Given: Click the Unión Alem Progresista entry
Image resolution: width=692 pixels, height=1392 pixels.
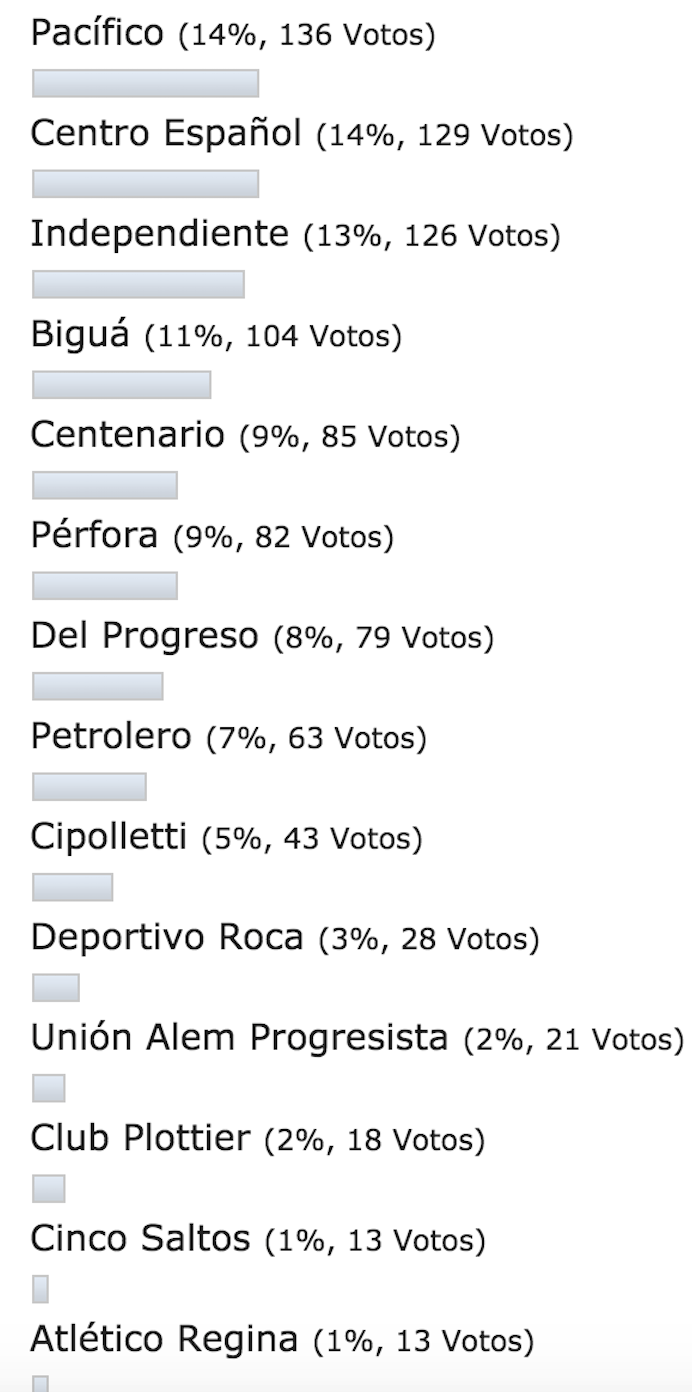Looking at the screenshot, I should coord(357,1038).
